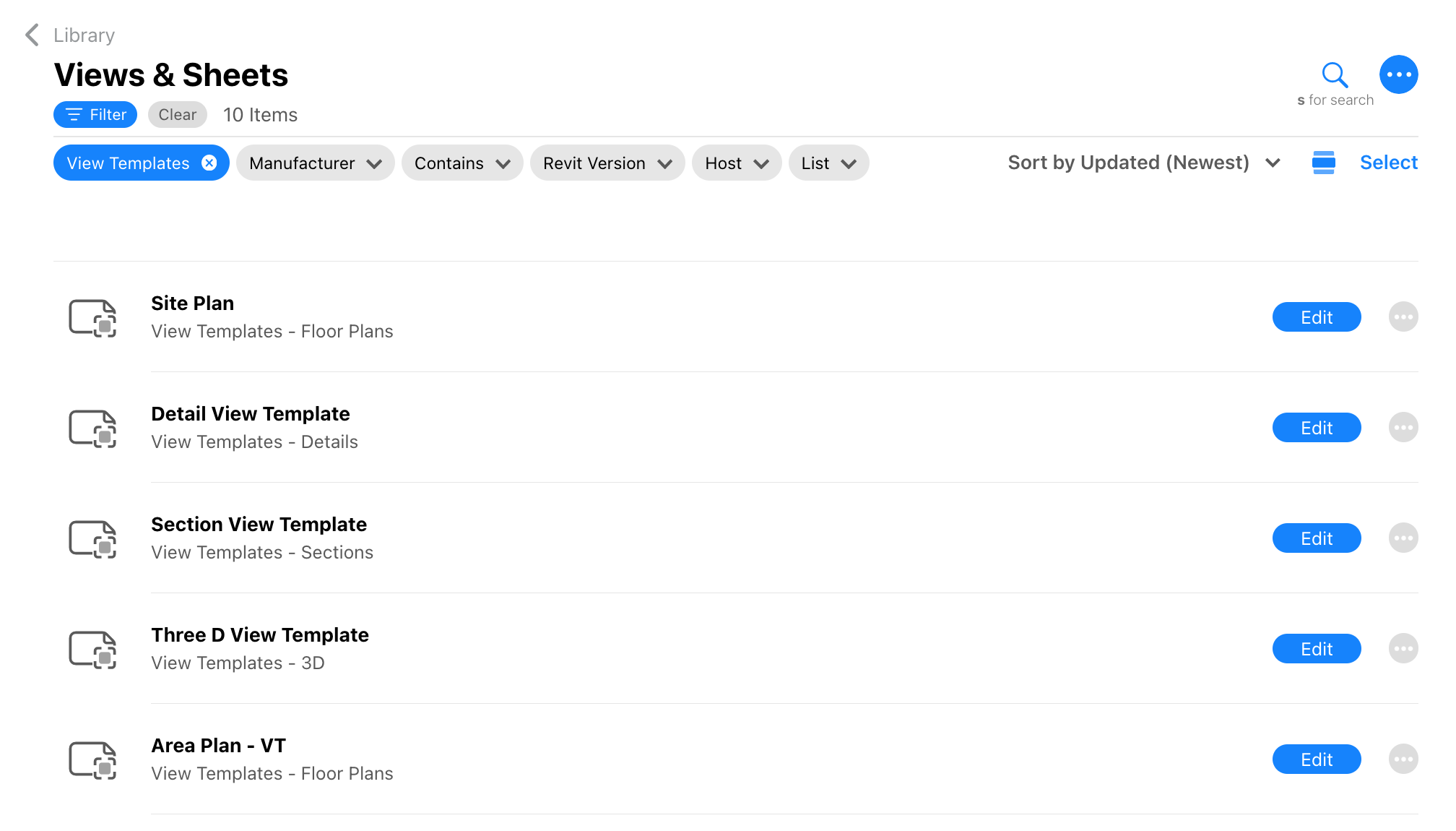The image size is (1456, 831).
Task: Click Clear to remove all filters
Action: click(x=177, y=114)
